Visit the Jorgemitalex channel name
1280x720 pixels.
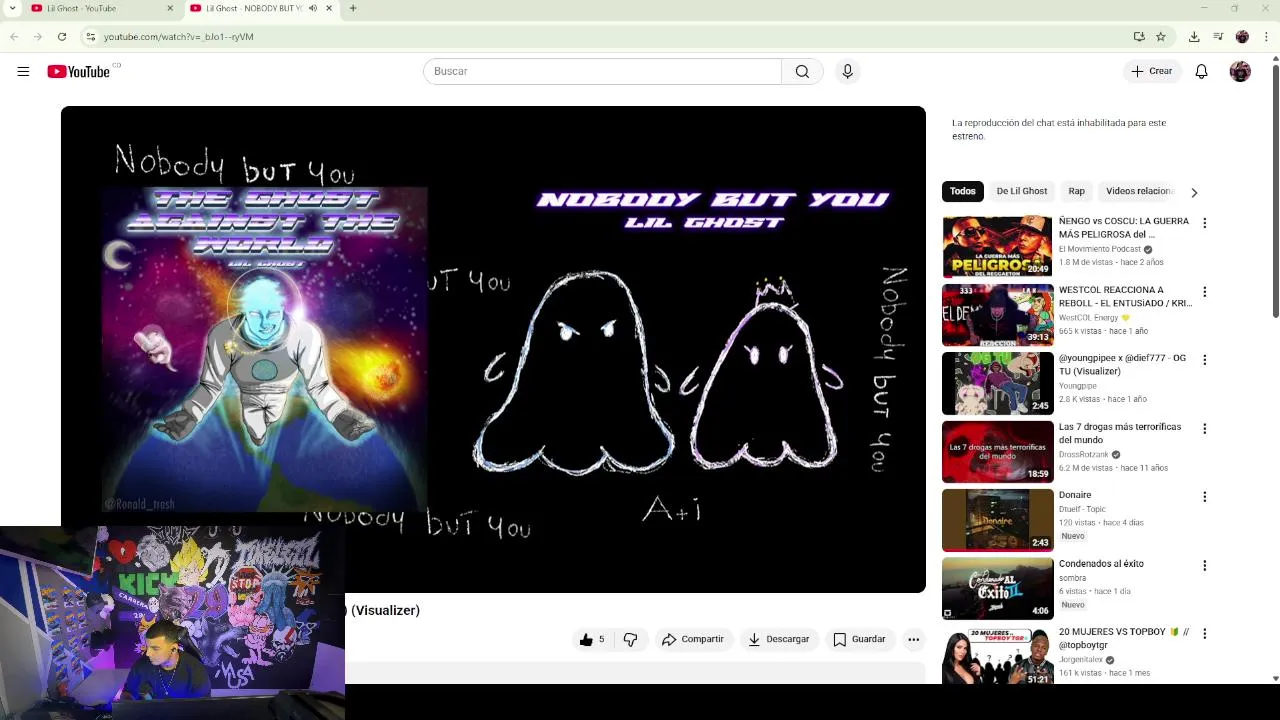pos(1081,660)
